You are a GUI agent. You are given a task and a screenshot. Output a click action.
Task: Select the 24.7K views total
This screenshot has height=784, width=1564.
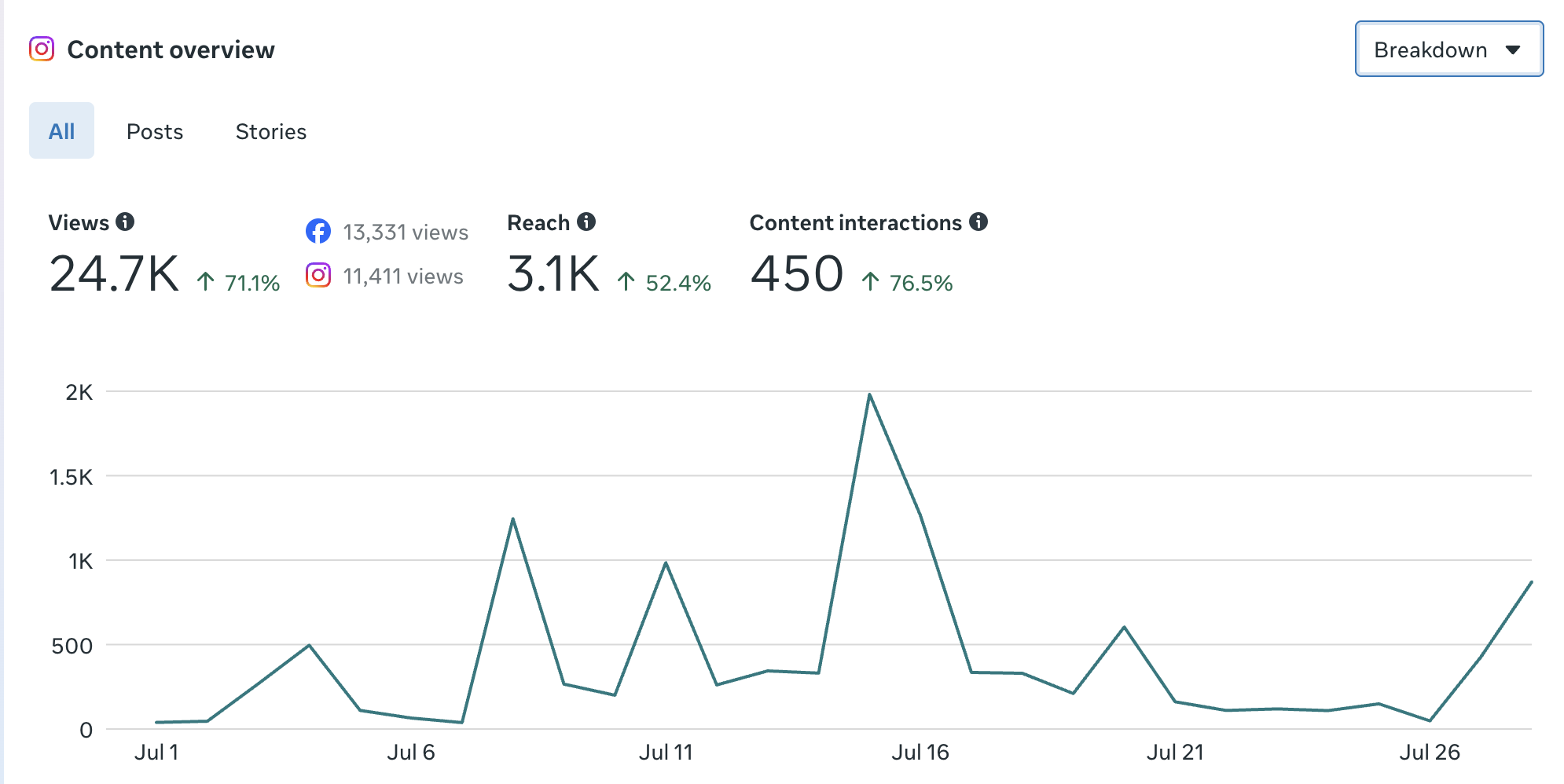click(x=115, y=274)
